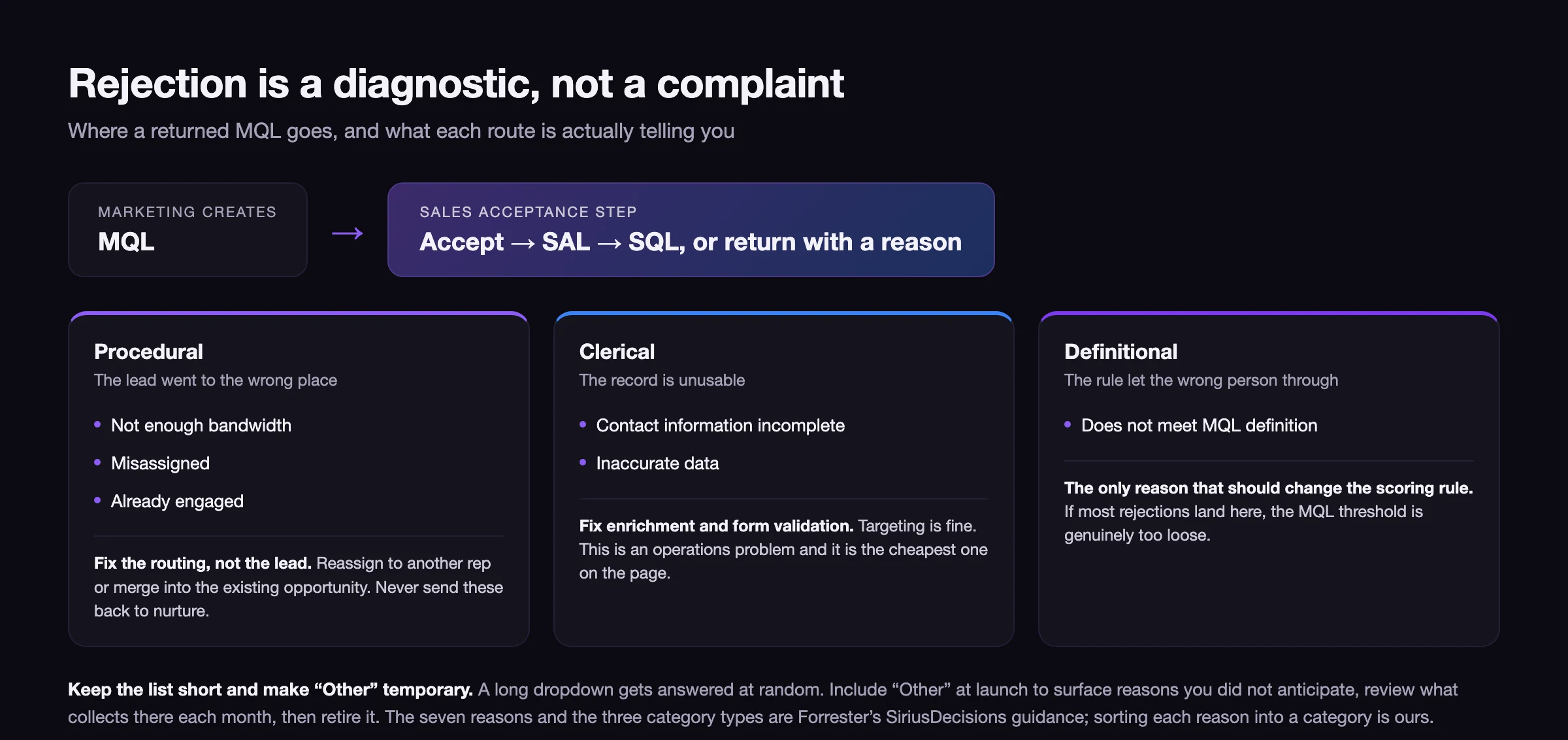
Task: Click the main Rejection is a diagnostic title
Action: coord(456,84)
